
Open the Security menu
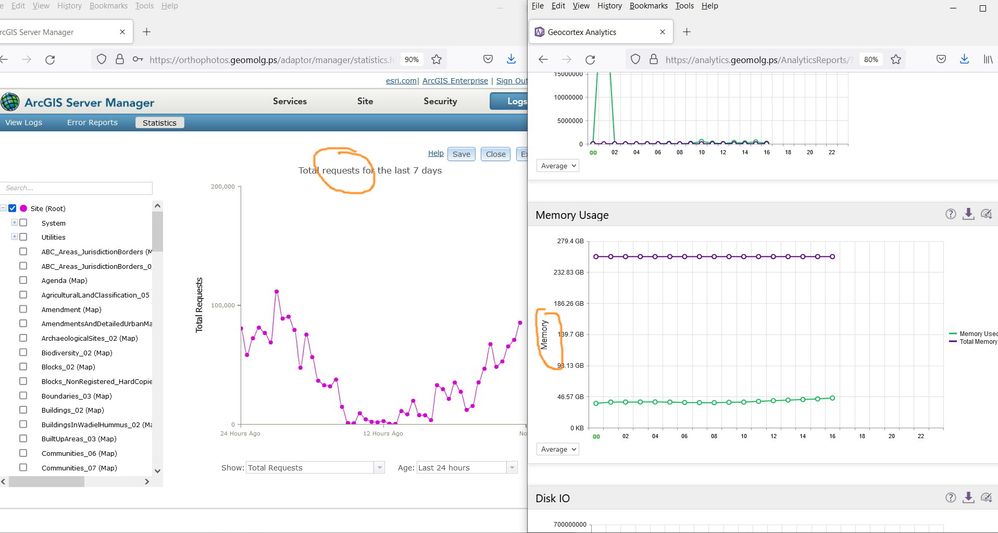click(440, 101)
